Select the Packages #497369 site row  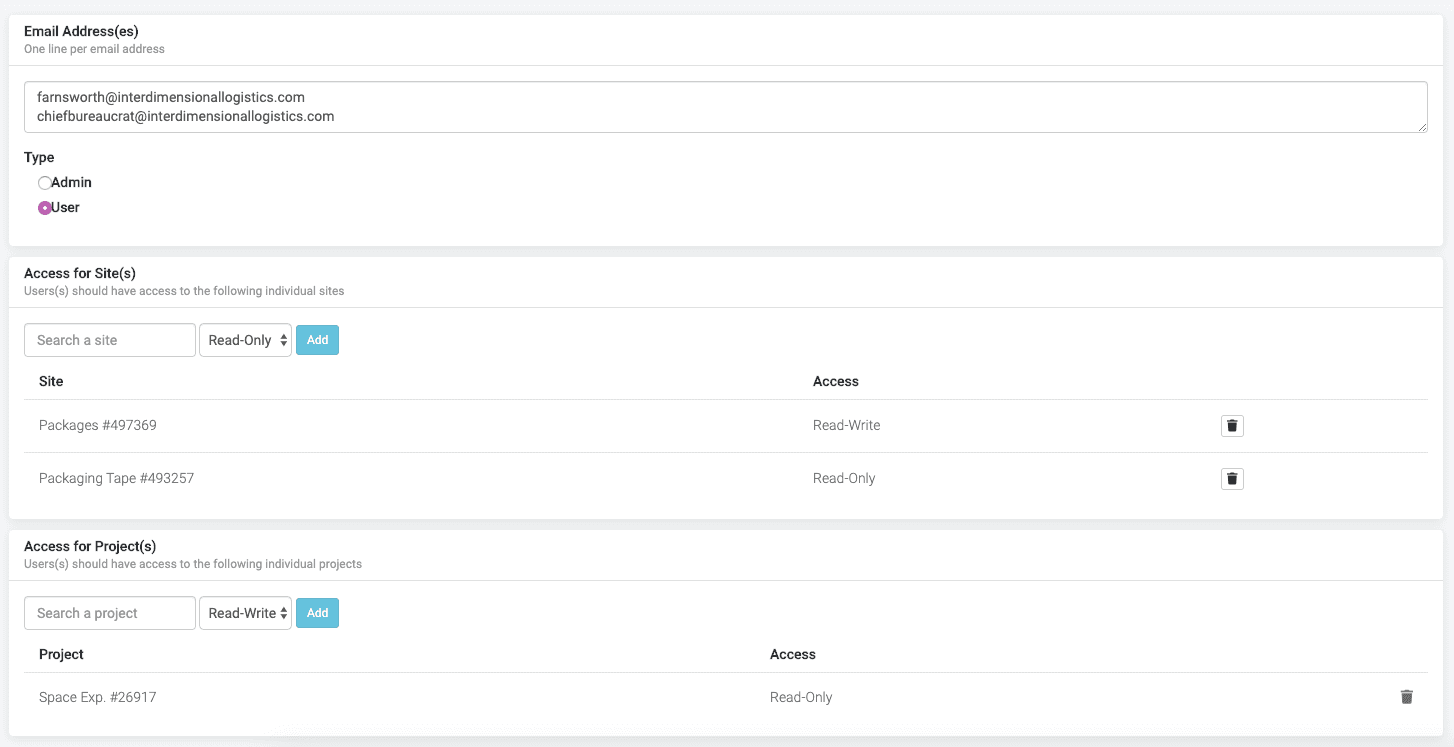98,426
